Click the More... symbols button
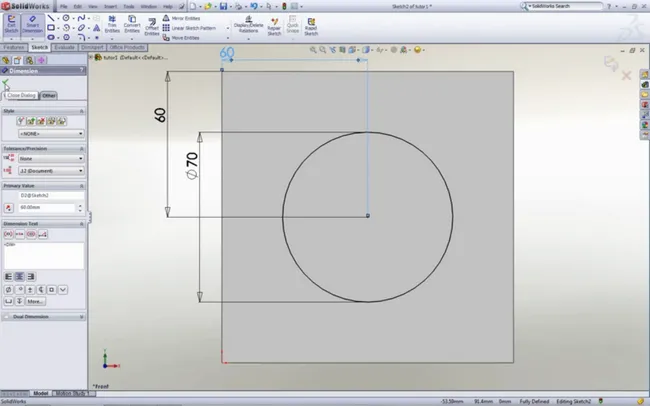 pos(35,301)
